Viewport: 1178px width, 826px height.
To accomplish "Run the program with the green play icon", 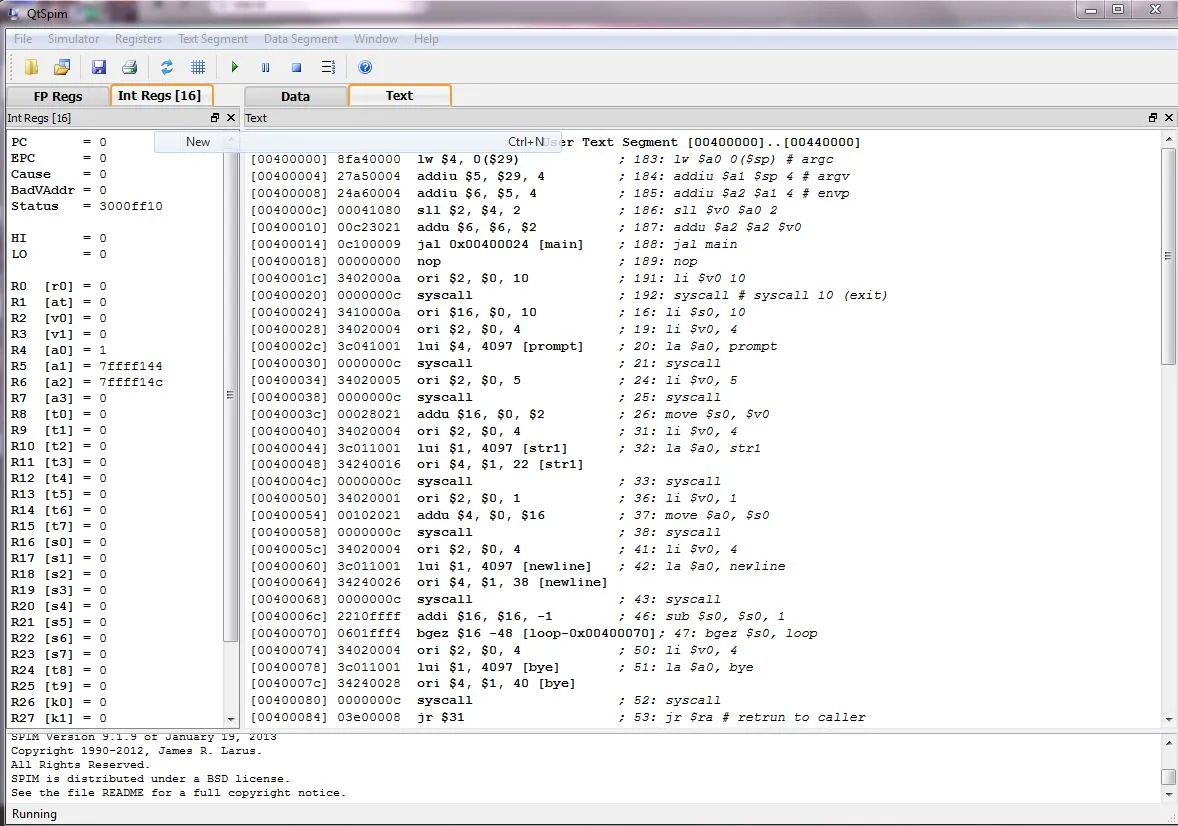I will [235, 67].
